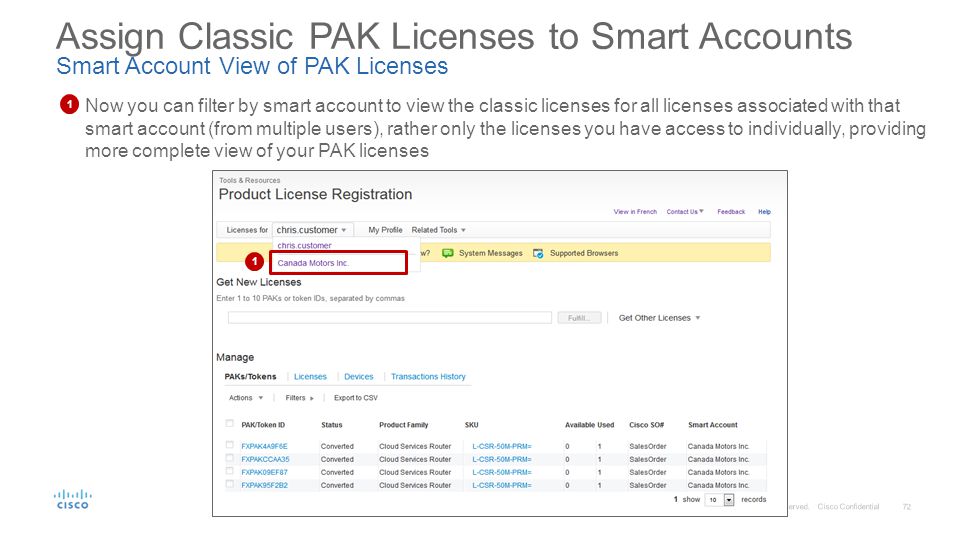Image resolution: width=960 pixels, height=540 pixels.
Task: Click the Supported Browsers label
Action: 584,253
